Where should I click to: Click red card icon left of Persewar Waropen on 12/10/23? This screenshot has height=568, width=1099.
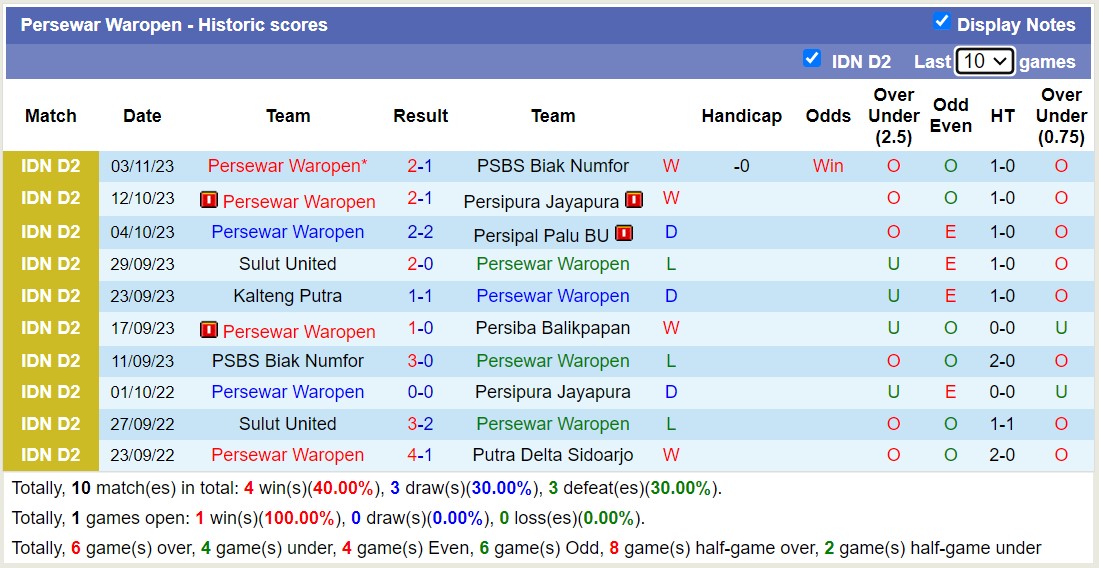[209, 200]
